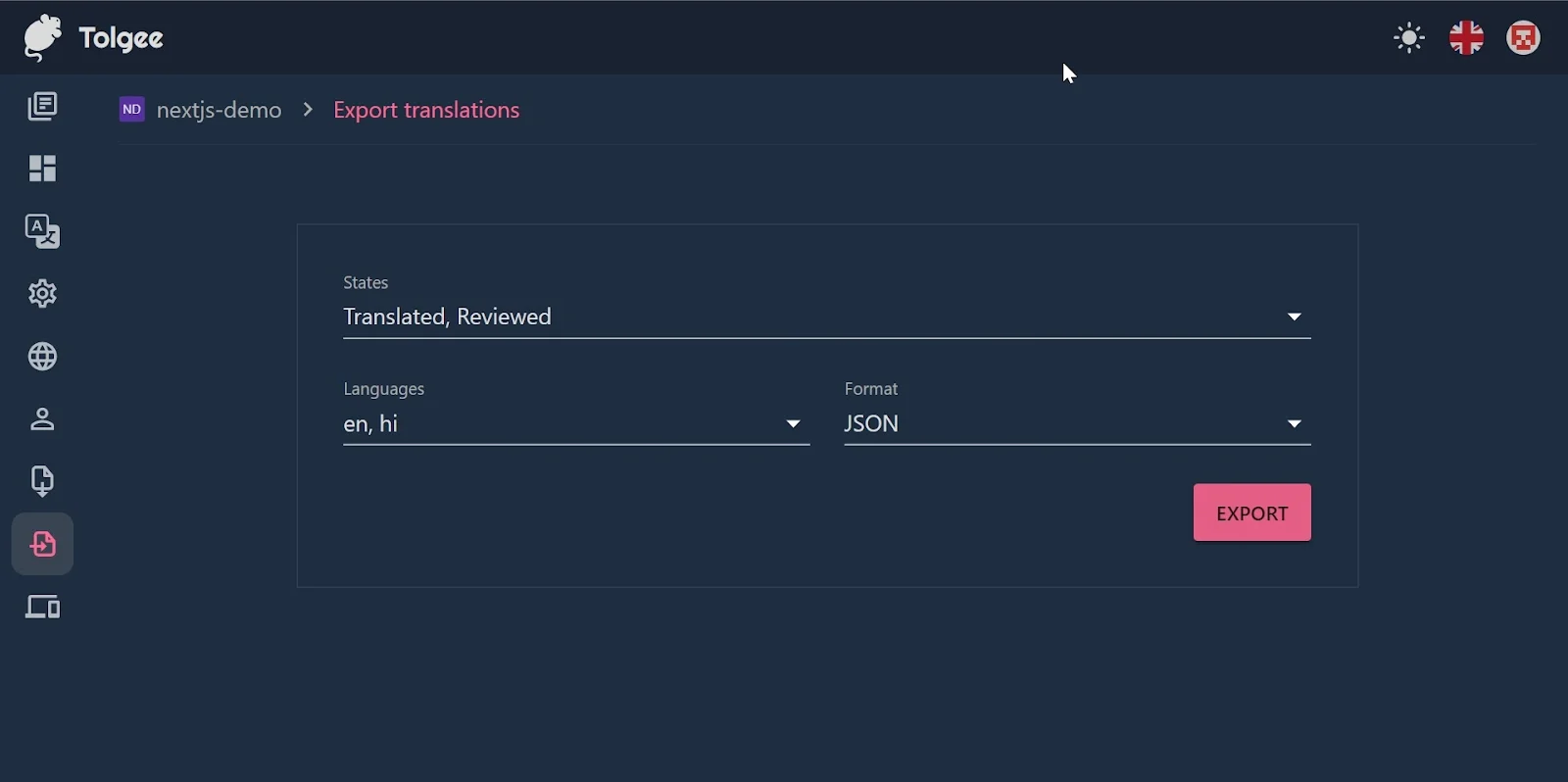
Task: Expand the States dropdown
Action: click(1294, 317)
